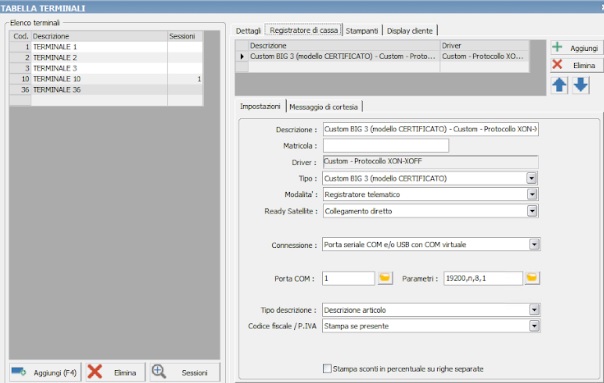Click the Driver column header
This screenshot has height=383, width=604.
point(484,45)
